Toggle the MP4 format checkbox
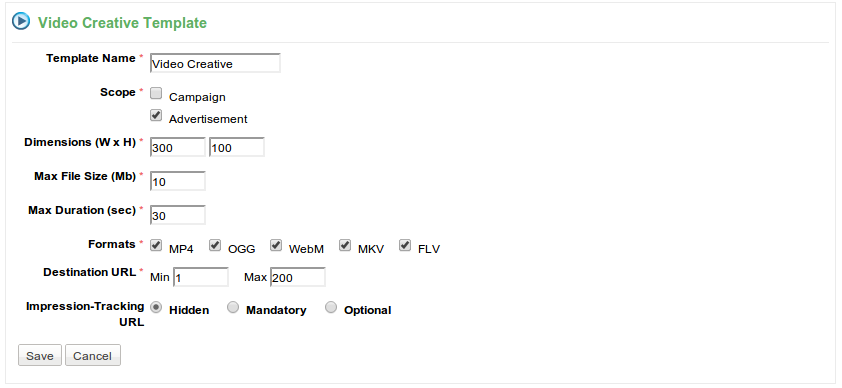 tap(156, 245)
